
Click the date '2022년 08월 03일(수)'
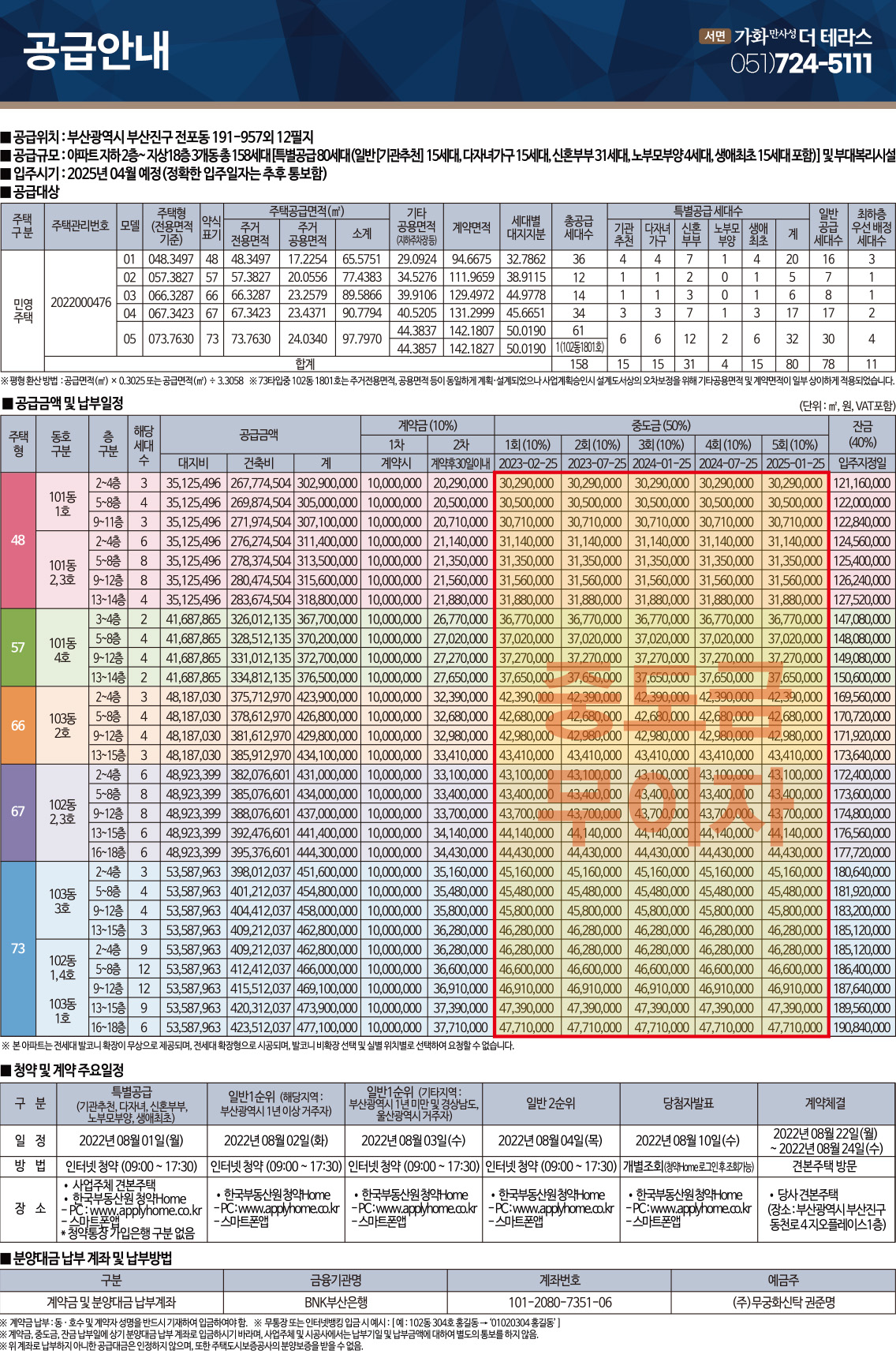pos(413,1140)
